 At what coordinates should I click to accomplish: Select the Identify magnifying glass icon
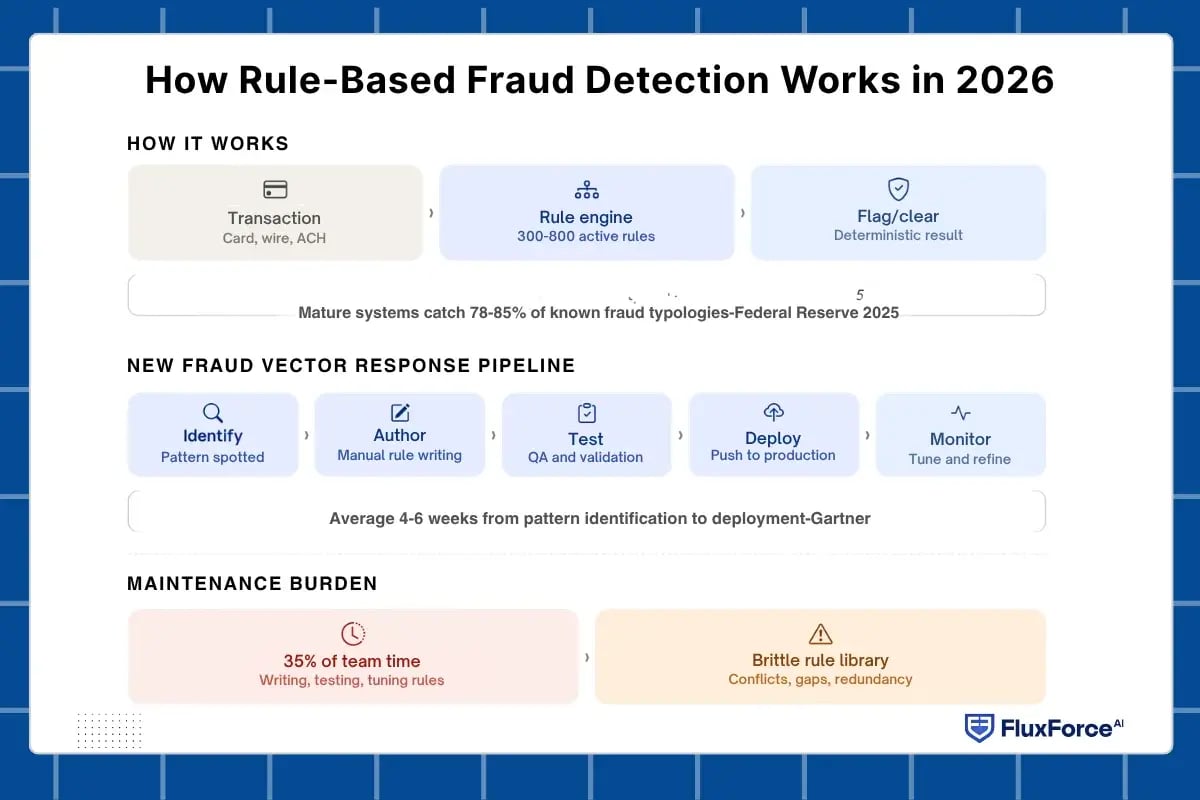click(213, 412)
